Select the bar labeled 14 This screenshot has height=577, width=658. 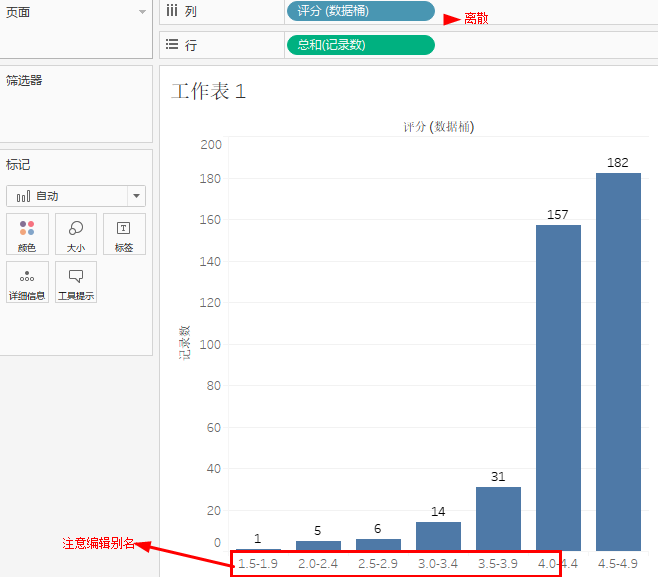pos(438,536)
